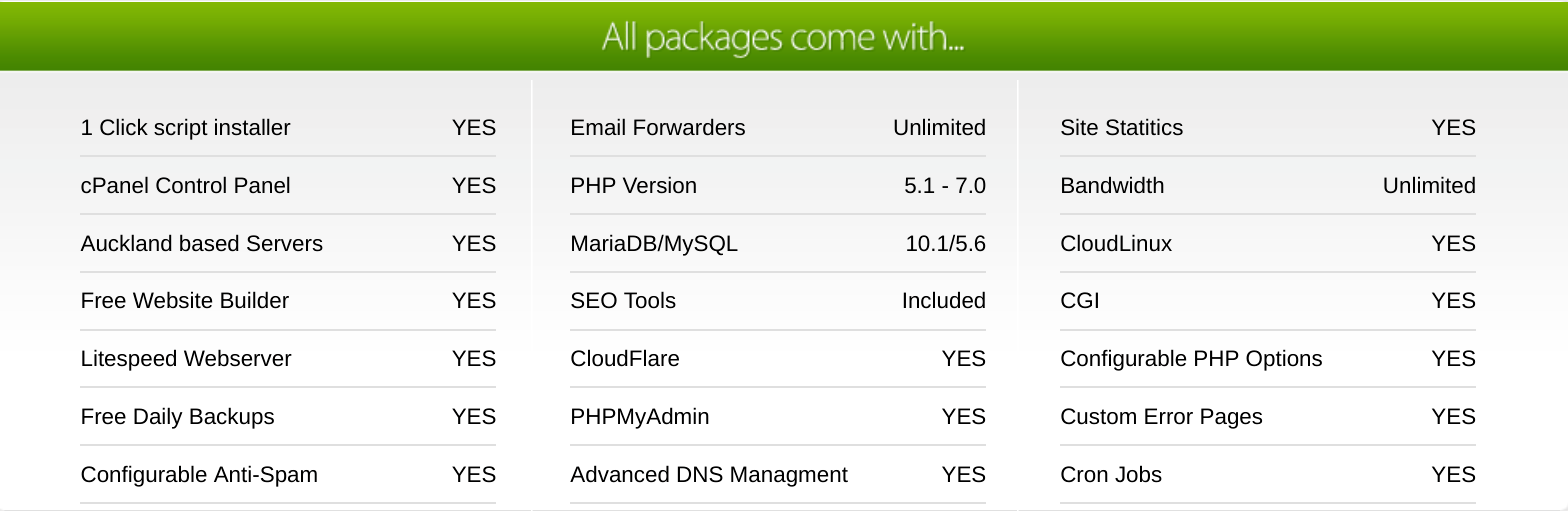The width and height of the screenshot is (1568, 511).
Task: Click the 'Litespeed Webserver' label
Action: point(186,359)
